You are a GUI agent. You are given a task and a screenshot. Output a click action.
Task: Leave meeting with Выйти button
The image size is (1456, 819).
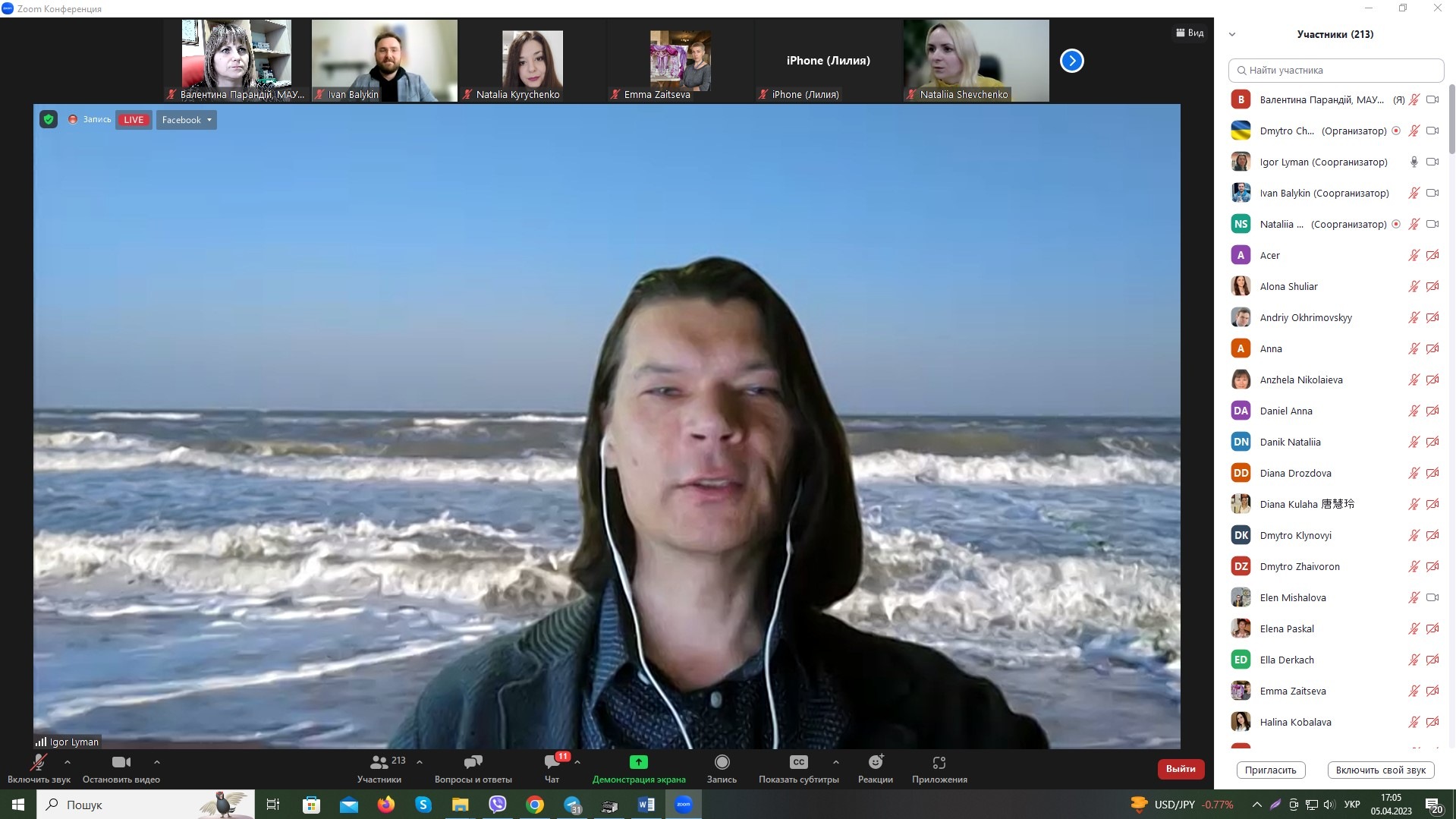(x=1181, y=769)
